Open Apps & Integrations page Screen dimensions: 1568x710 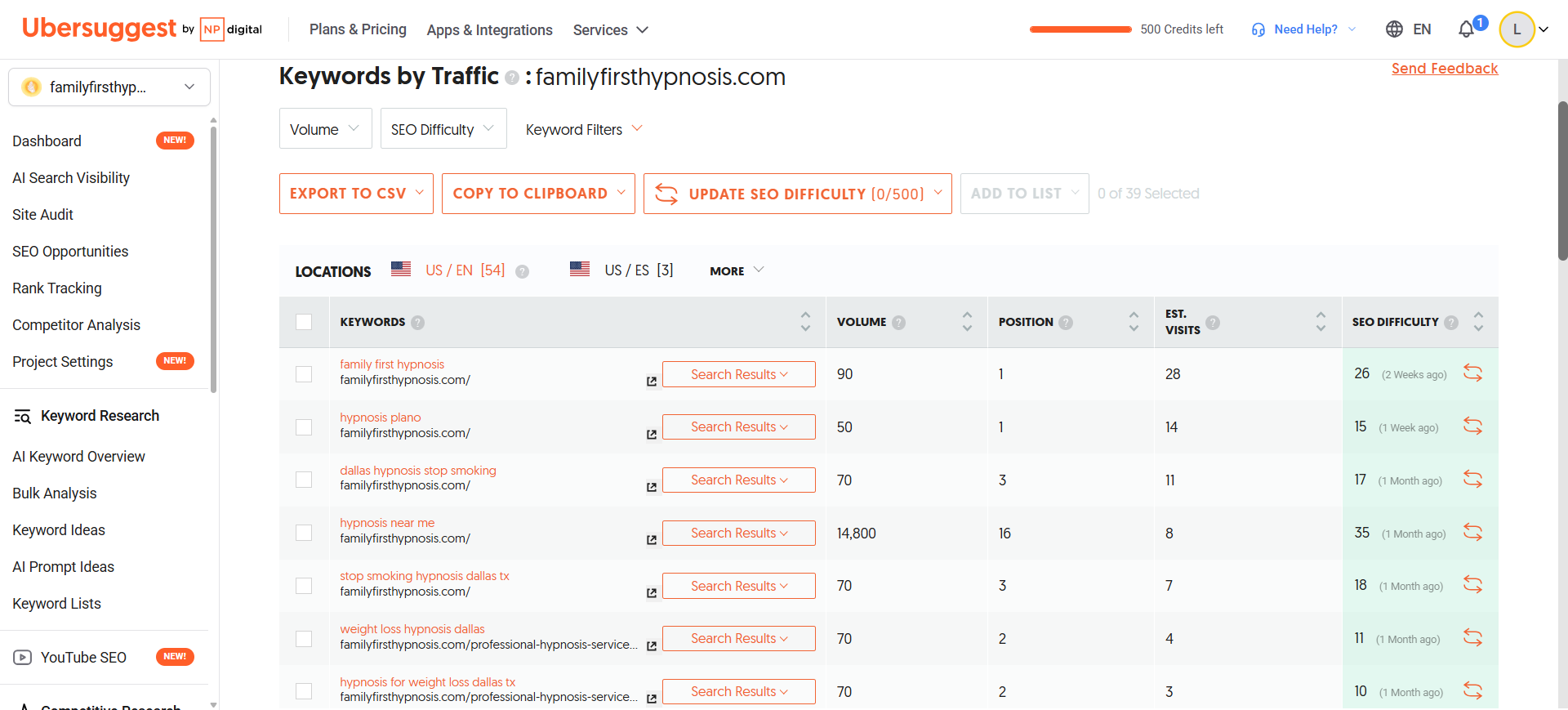coord(489,30)
